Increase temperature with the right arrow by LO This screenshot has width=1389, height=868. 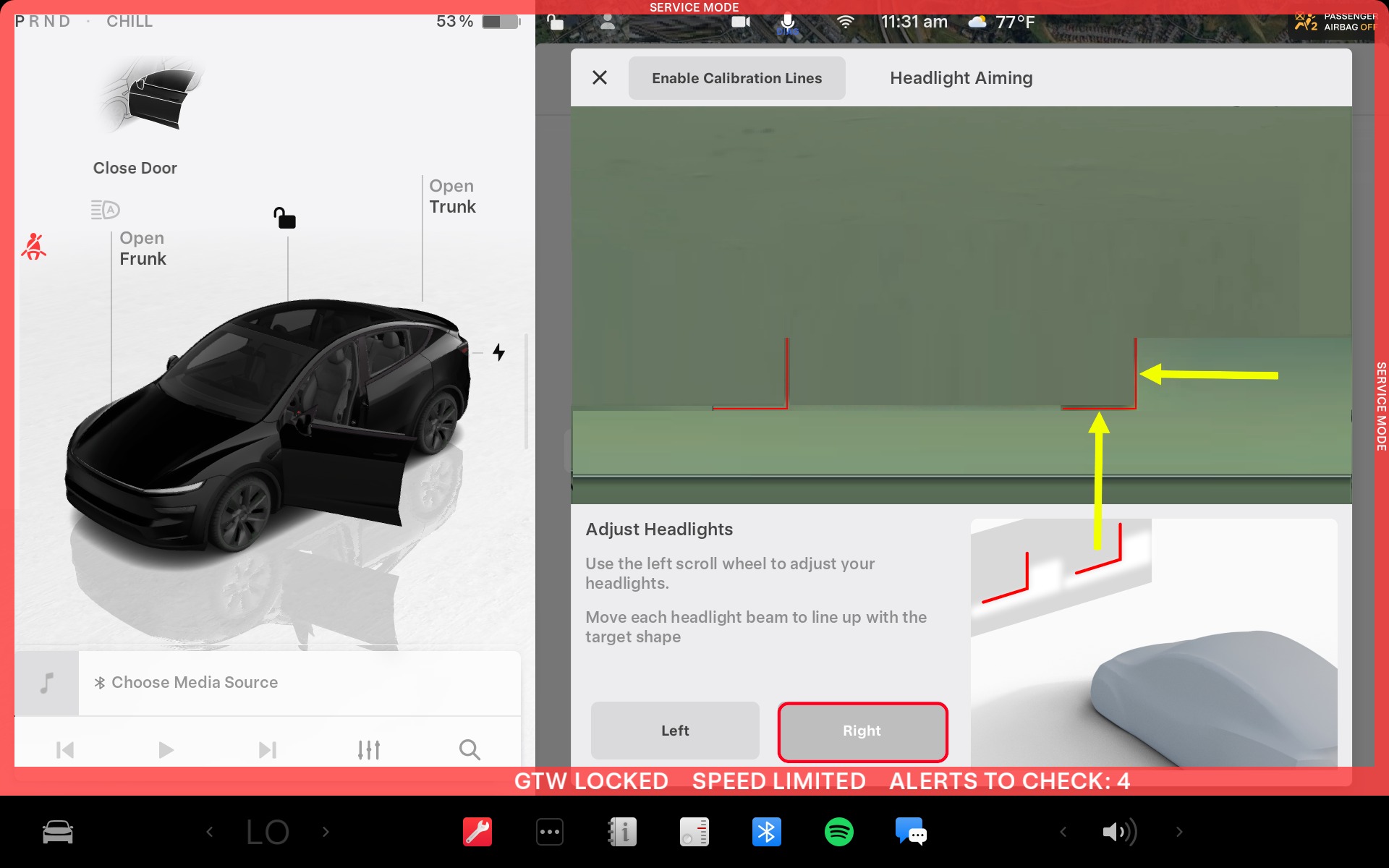click(x=326, y=832)
